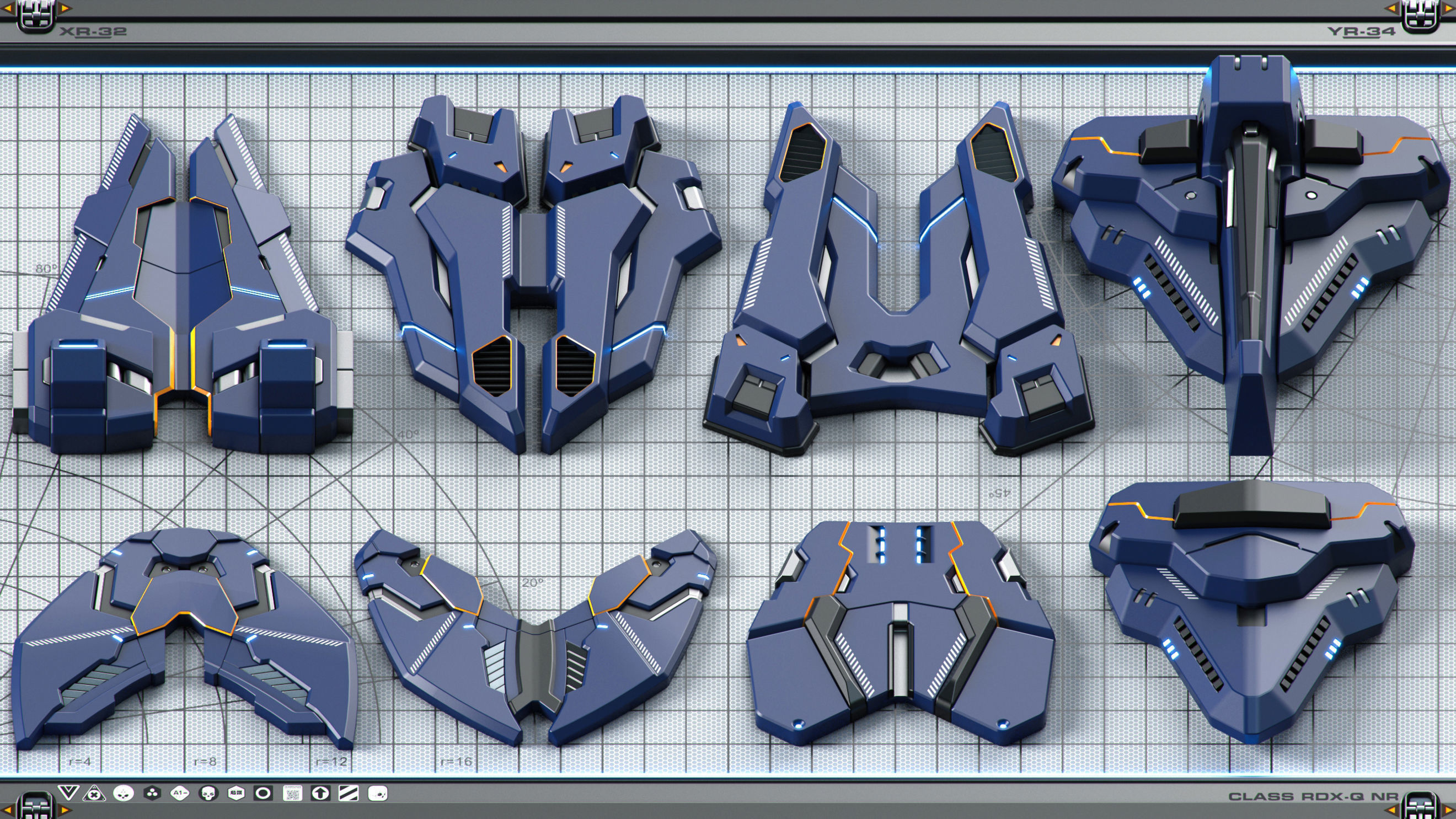Click the hexagon icon with Chinese characters
Image resolution: width=1456 pixels, height=819 pixels.
(x=235, y=794)
